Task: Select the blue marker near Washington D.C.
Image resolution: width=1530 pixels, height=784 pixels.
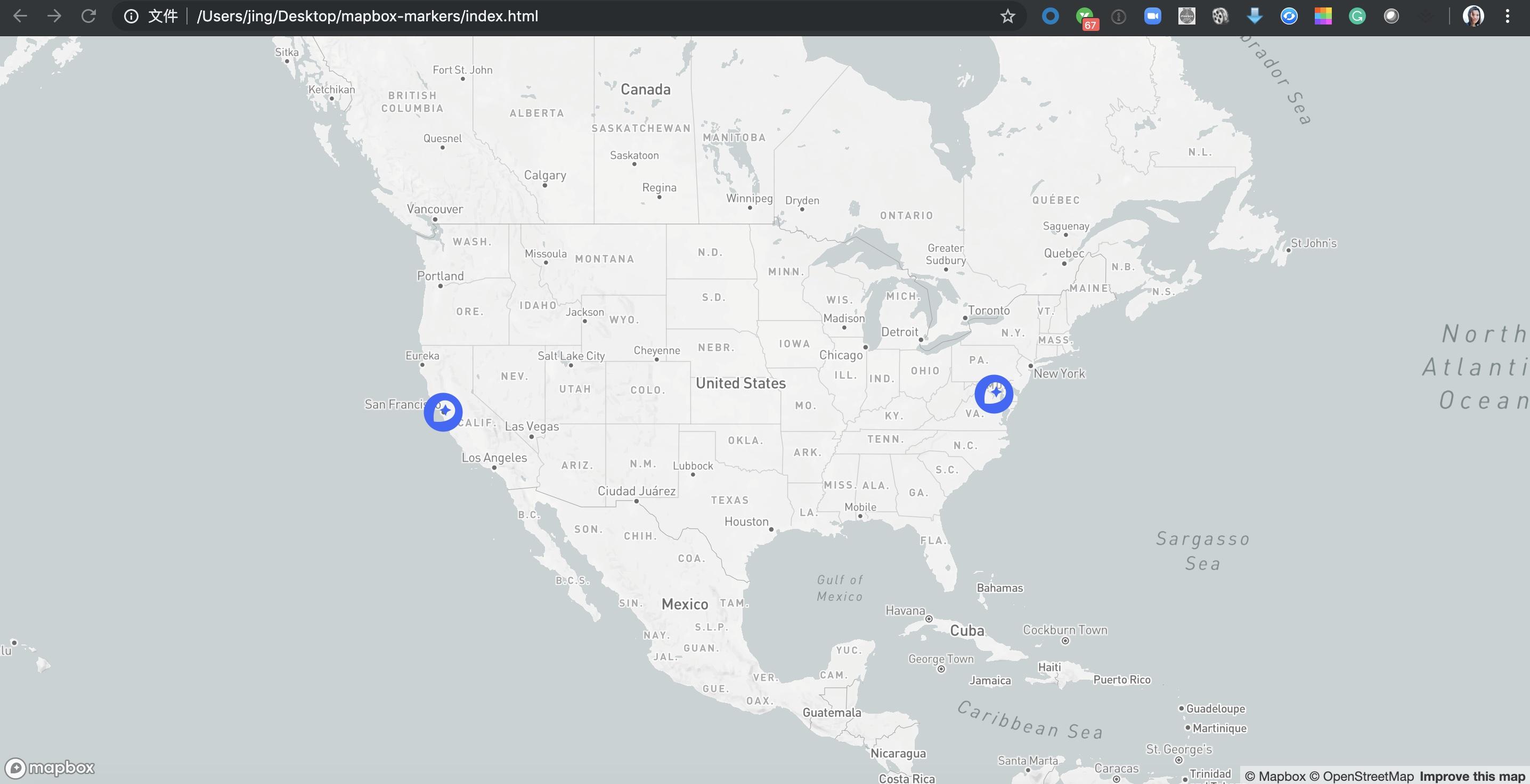Action: (x=994, y=394)
